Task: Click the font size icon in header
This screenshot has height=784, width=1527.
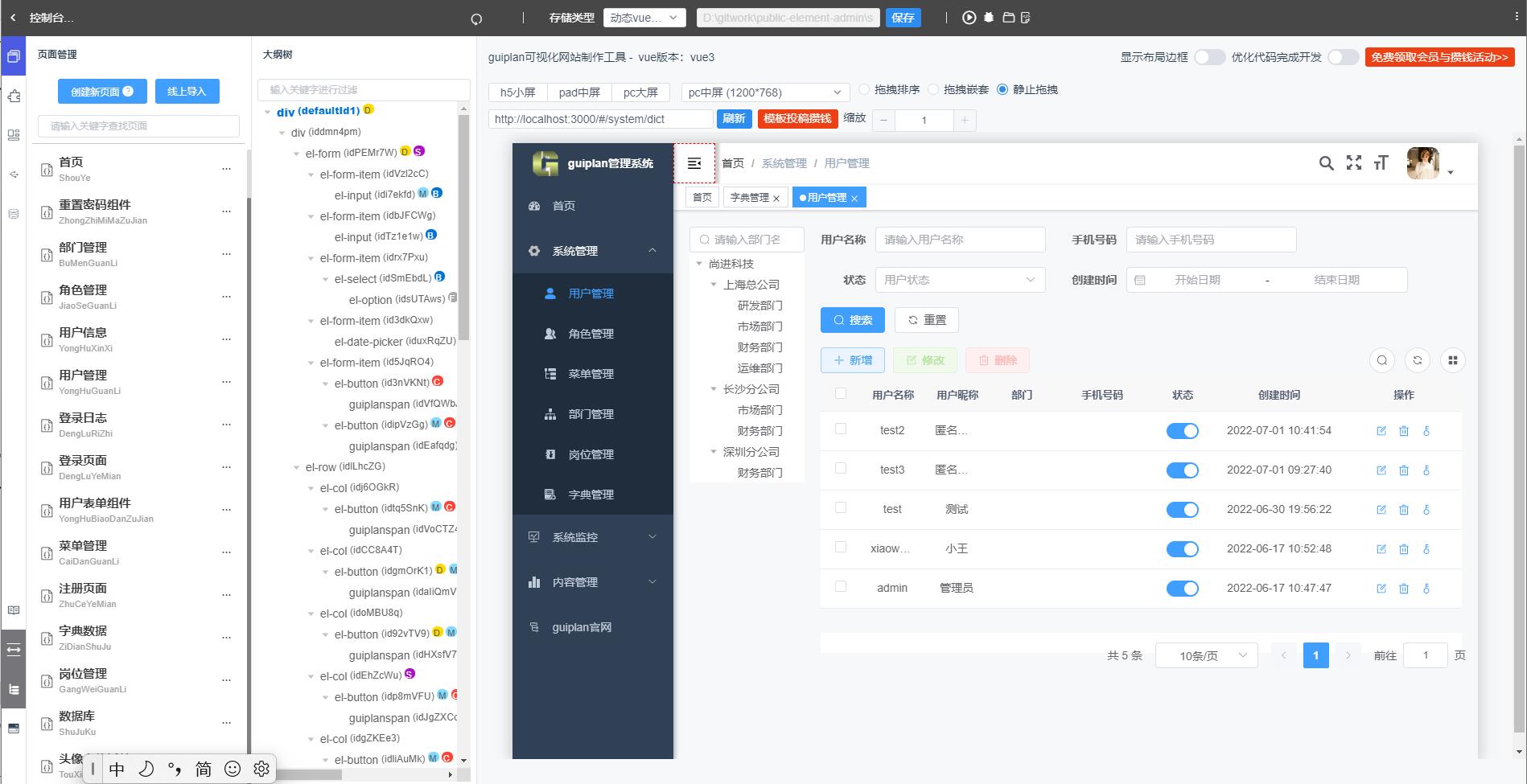Action: click(x=1381, y=163)
